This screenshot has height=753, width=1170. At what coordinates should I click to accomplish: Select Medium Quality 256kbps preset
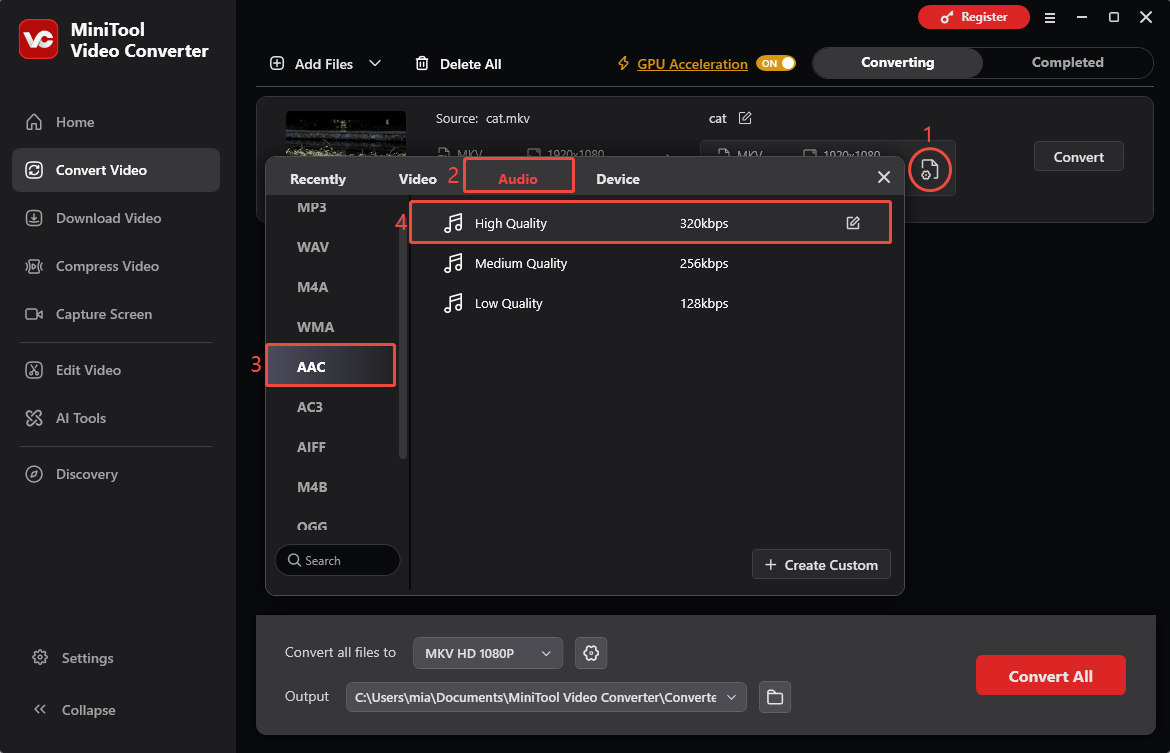pos(650,263)
